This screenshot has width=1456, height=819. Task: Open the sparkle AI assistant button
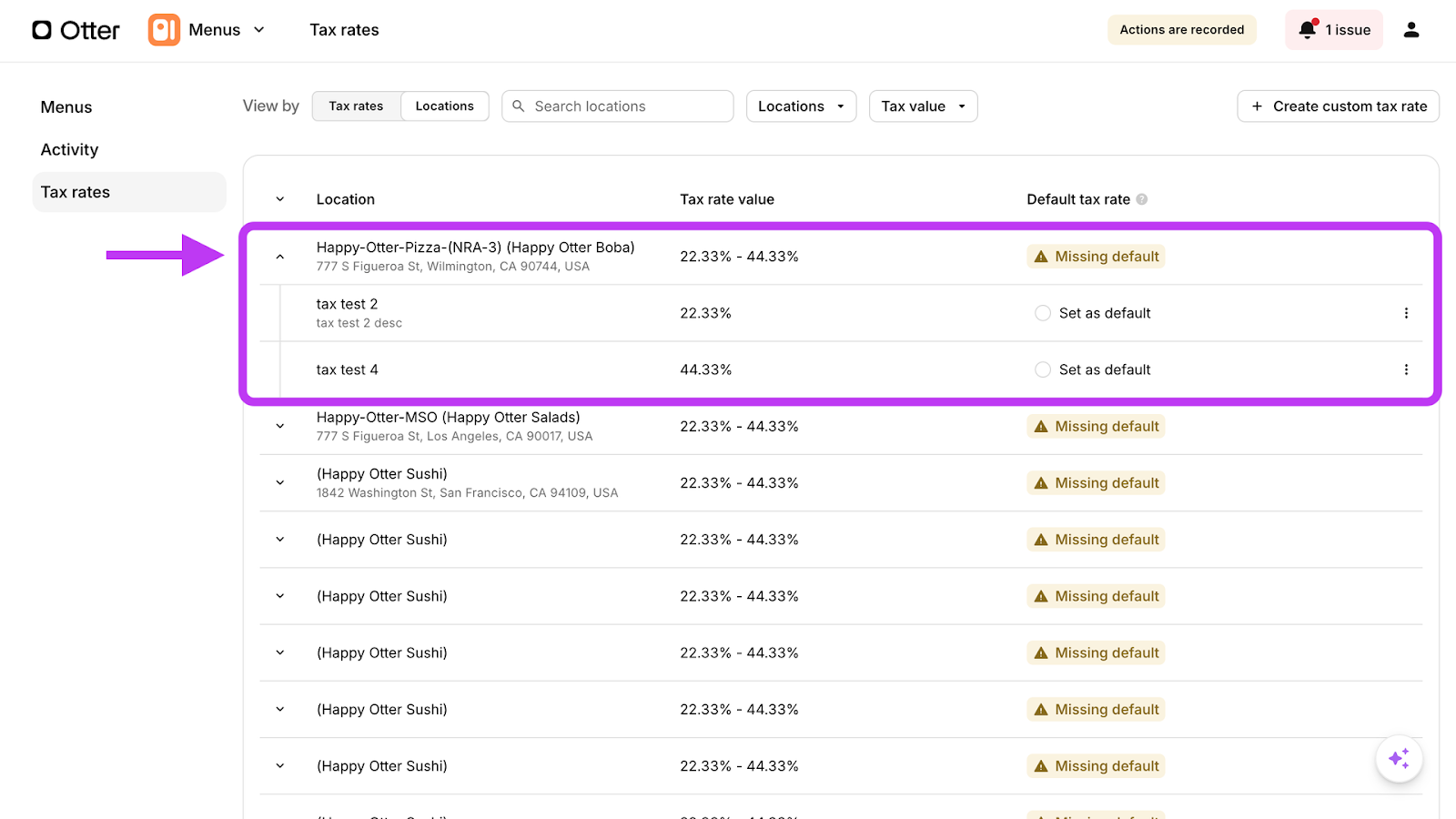[1399, 758]
